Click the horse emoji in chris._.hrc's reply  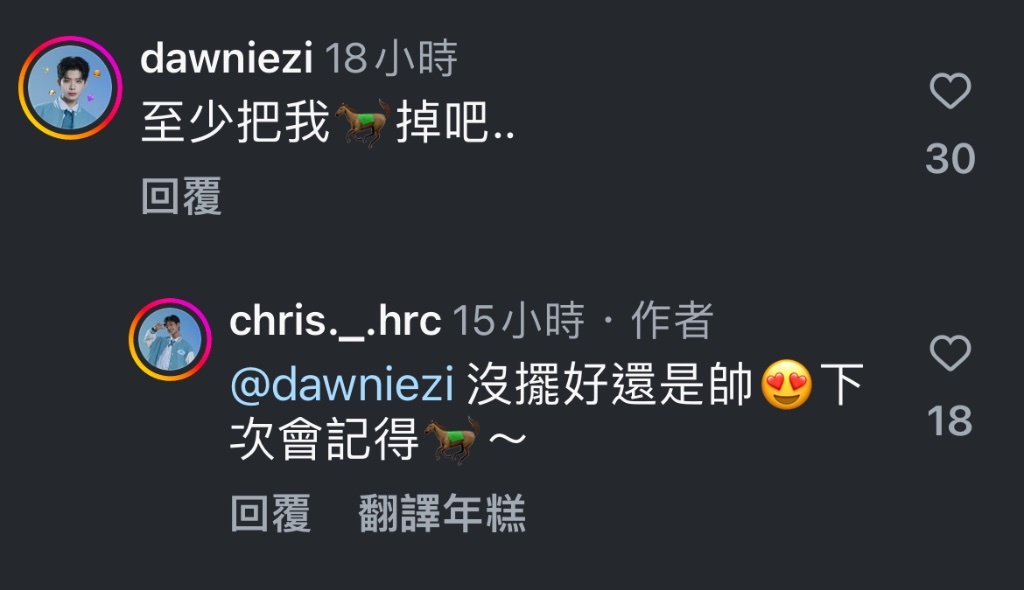453,441
